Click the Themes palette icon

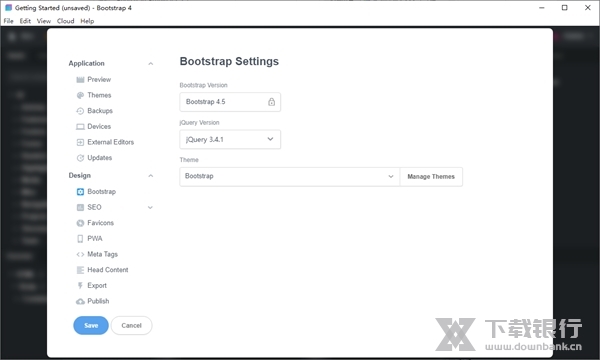(80, 95)
